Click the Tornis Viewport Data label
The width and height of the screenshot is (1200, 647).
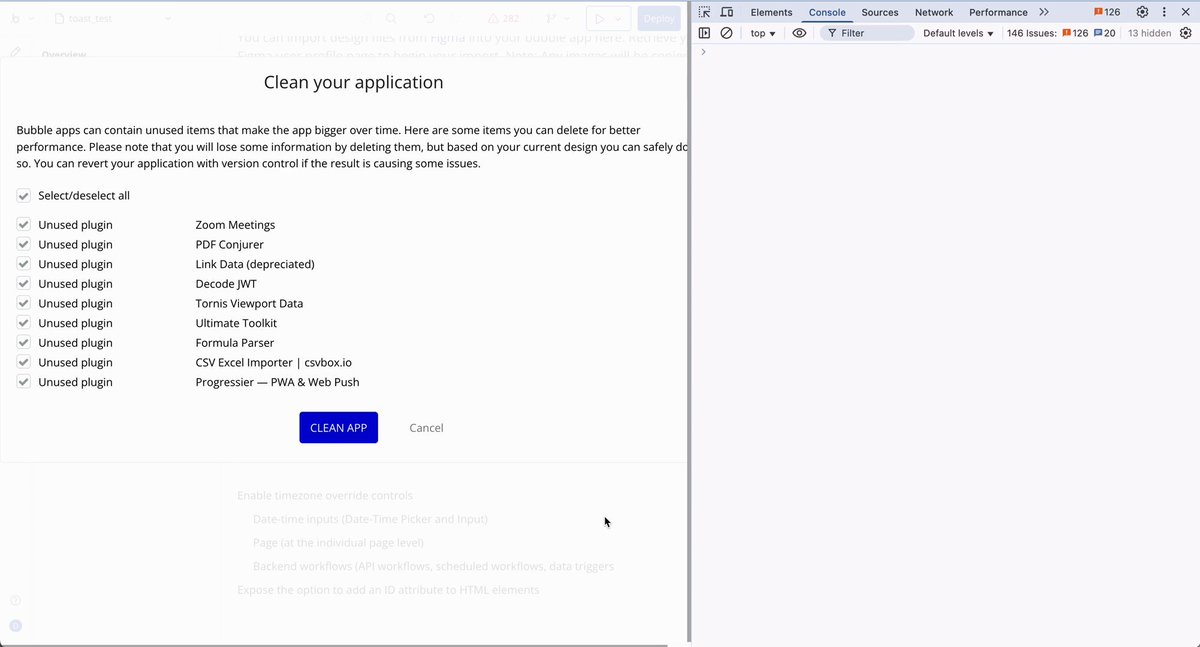[249, 304]
